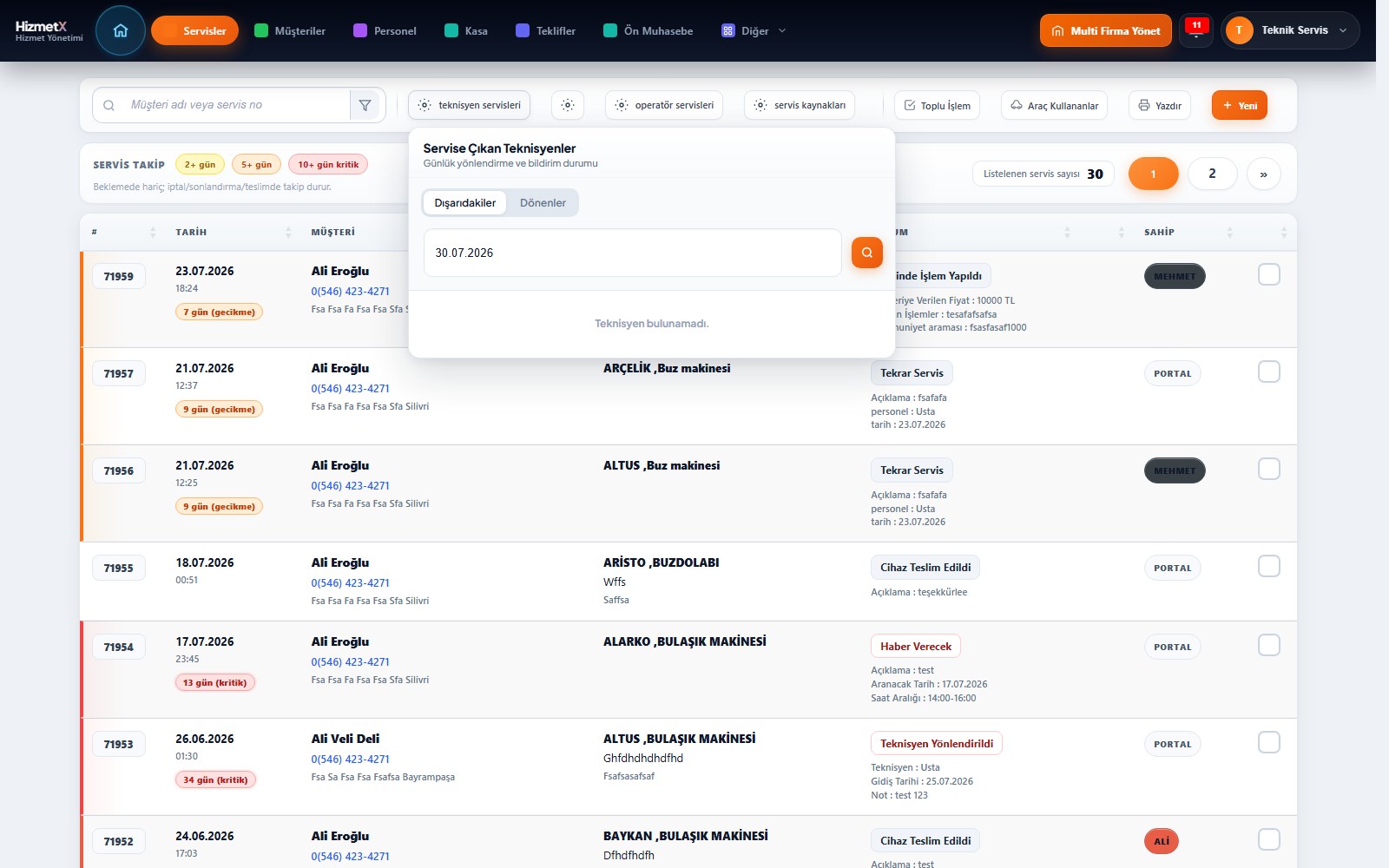1389x868 pixels.
Task: Open the Personel section
Action: click(385, 30)
